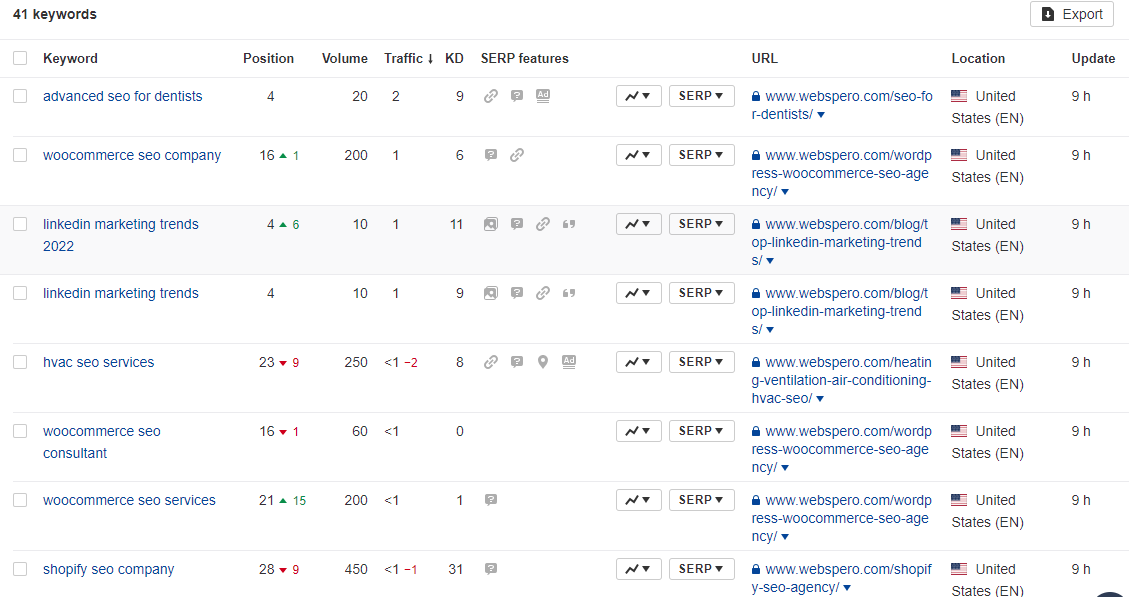
Task: Open the woocommerce seo consultant keyword link
Action: click(x=102, y=442)
